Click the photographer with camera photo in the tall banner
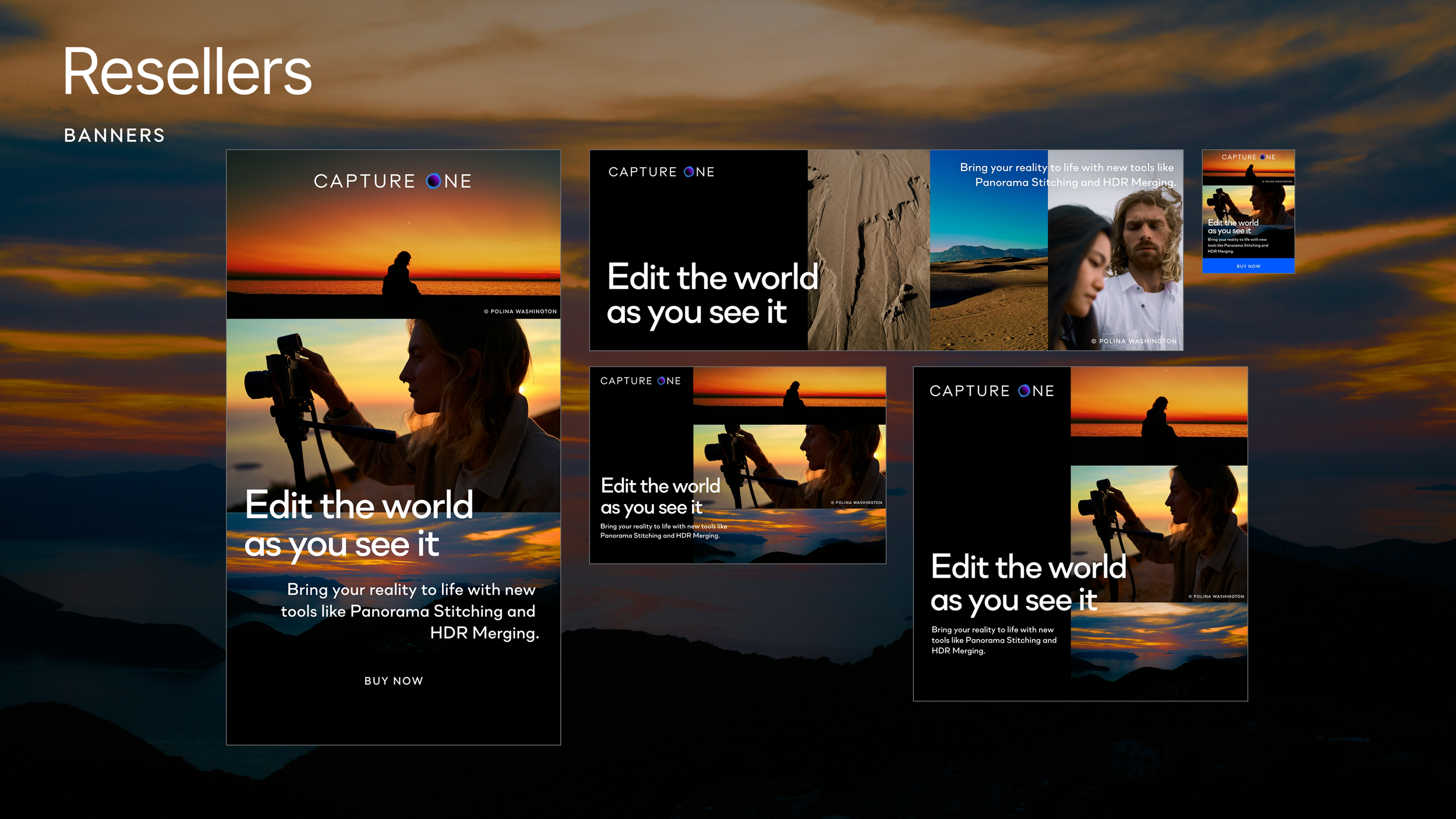This screenshot has width=1456, height=819. (x=394, y=415)
